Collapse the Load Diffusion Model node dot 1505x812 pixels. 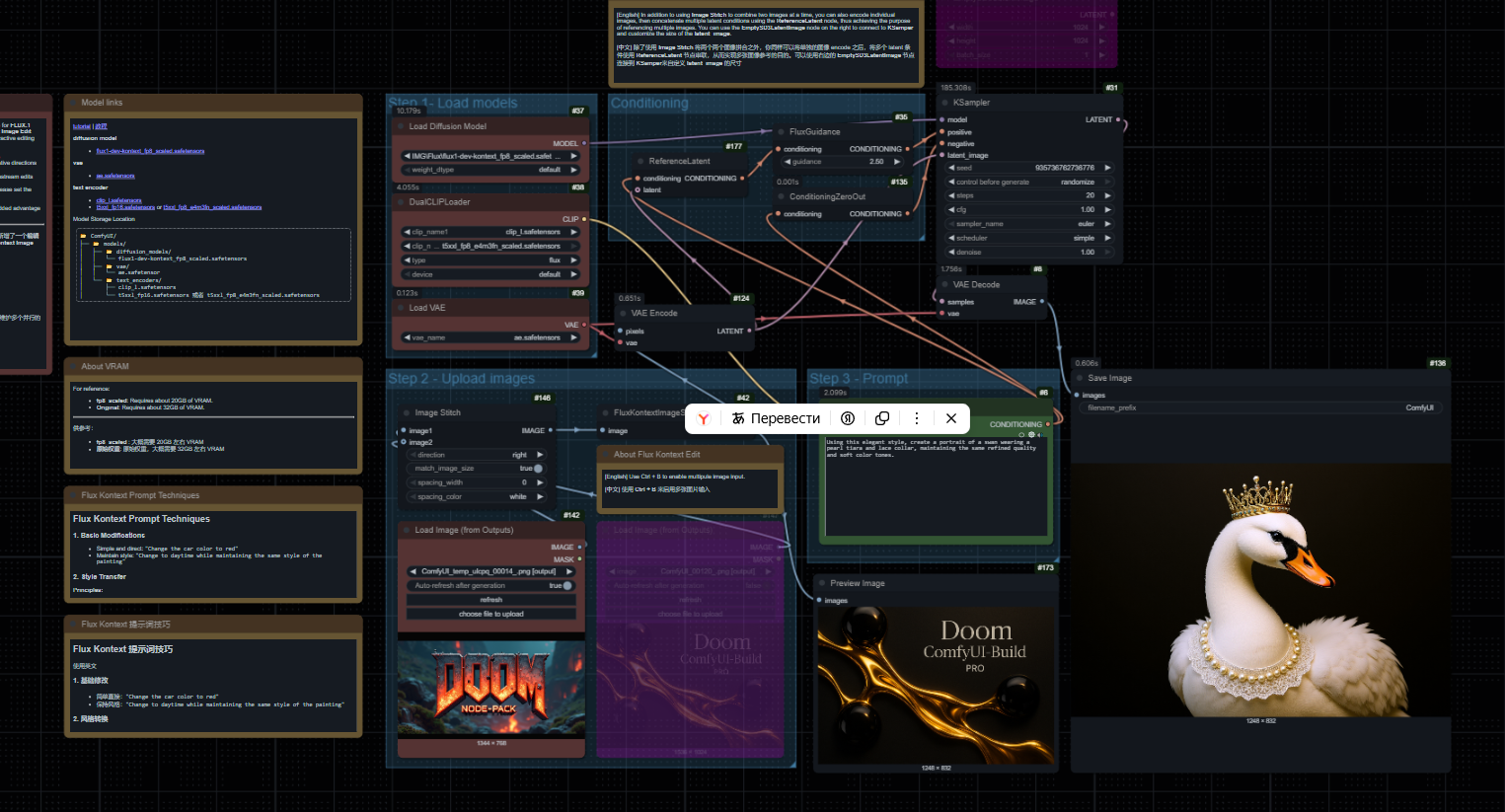click(401, 126)
